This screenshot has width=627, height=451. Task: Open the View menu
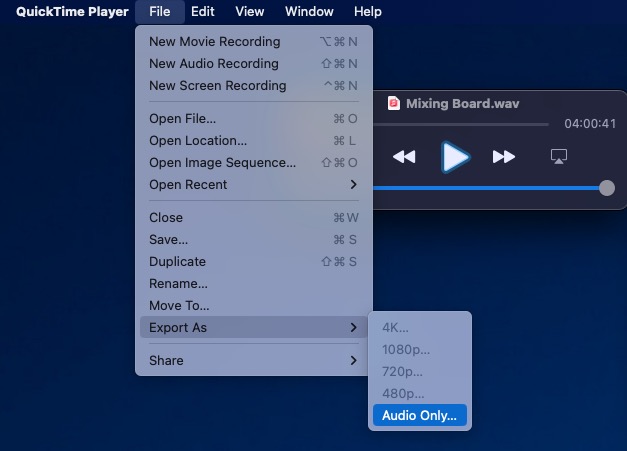(x=250, y=12)
